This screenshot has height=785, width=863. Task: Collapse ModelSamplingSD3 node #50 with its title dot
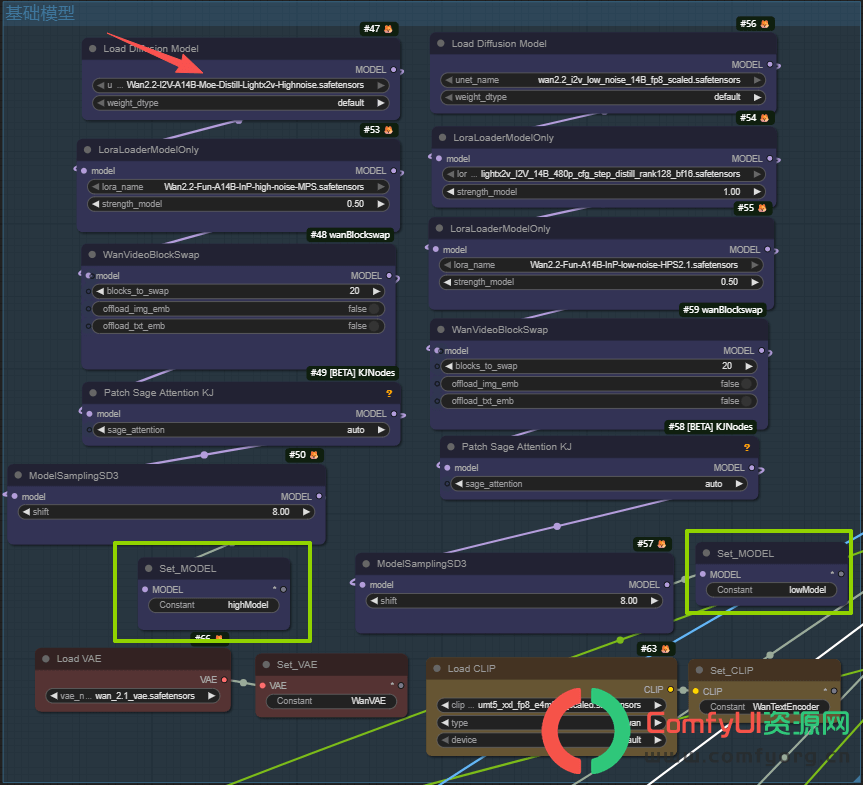pos(18,475)
